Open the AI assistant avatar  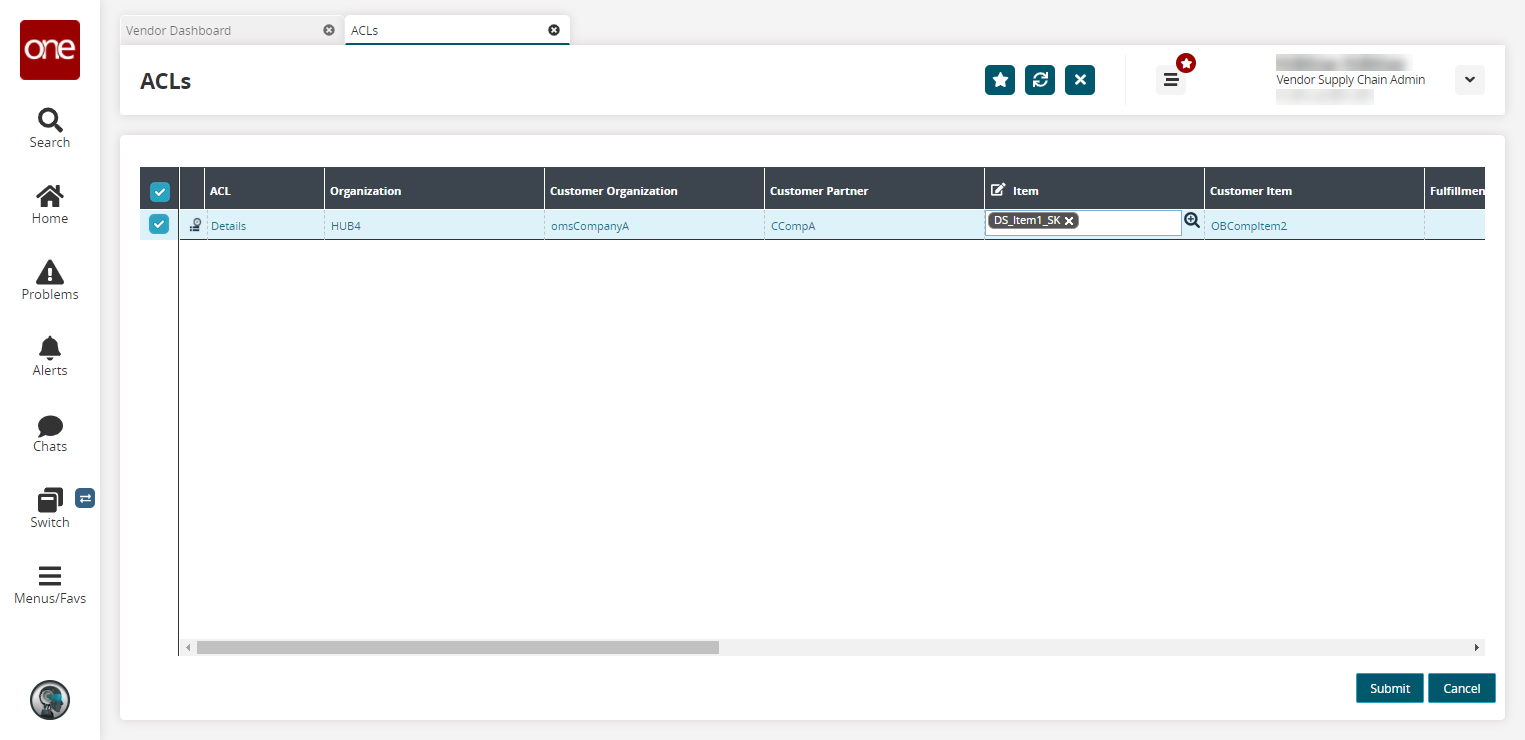[x=50, y=700]
